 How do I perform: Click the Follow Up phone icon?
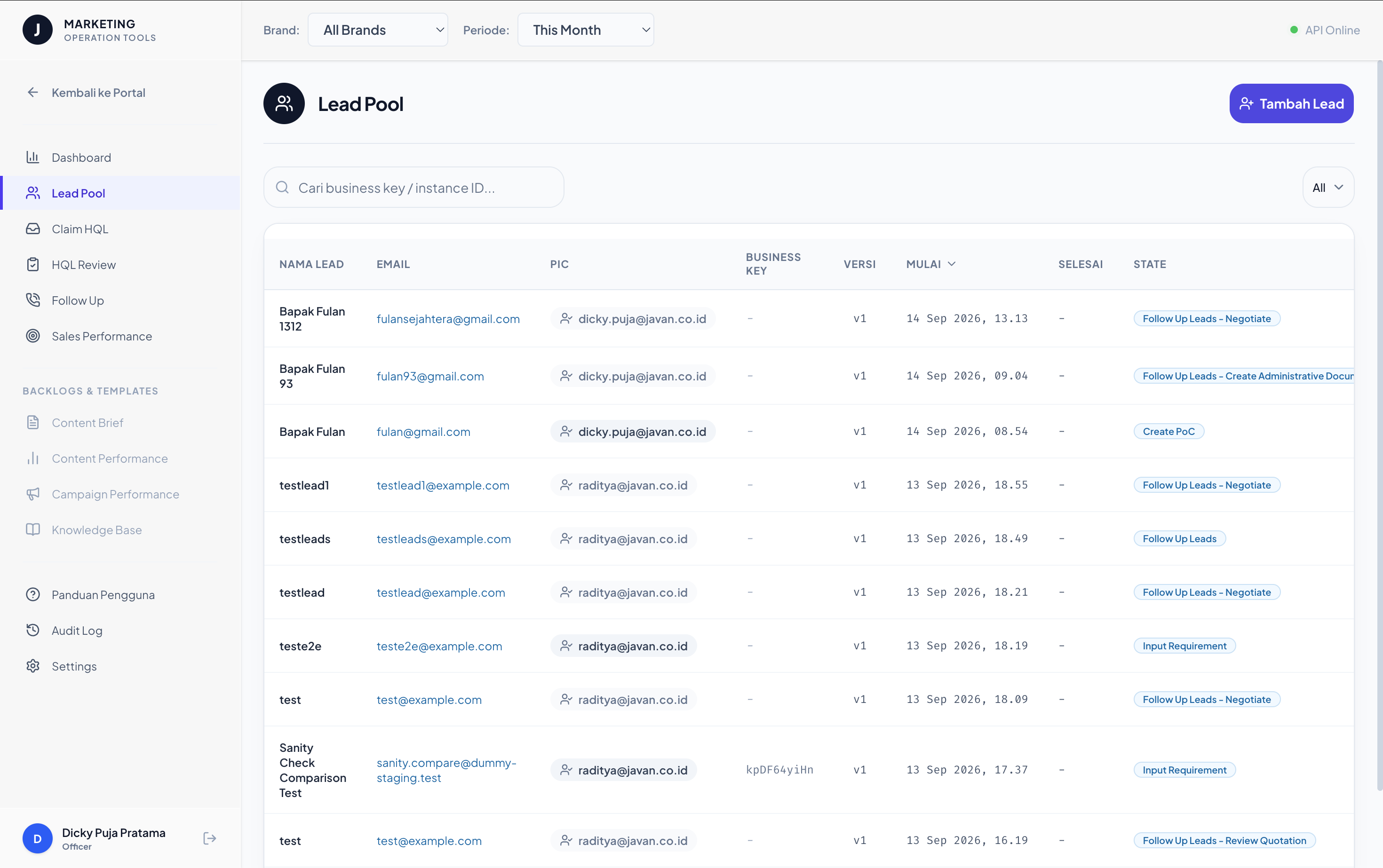(33, 300)
